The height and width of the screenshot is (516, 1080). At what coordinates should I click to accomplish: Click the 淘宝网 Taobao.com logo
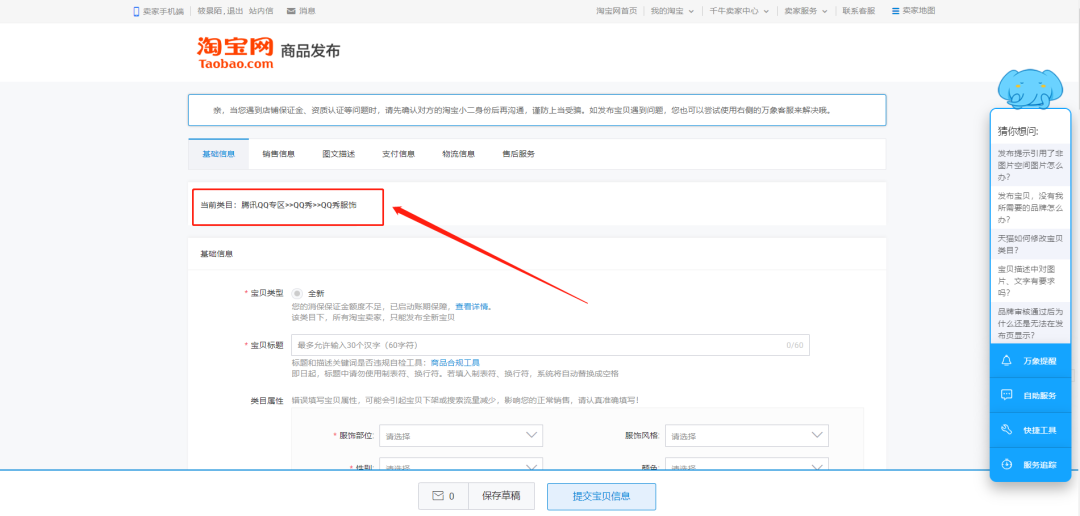pyautogui.click(x=236, y=52)
